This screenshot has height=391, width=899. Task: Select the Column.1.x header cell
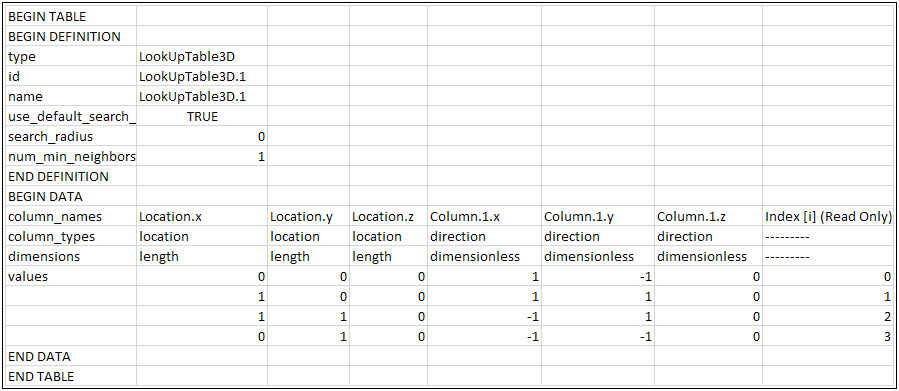[484, 217]
